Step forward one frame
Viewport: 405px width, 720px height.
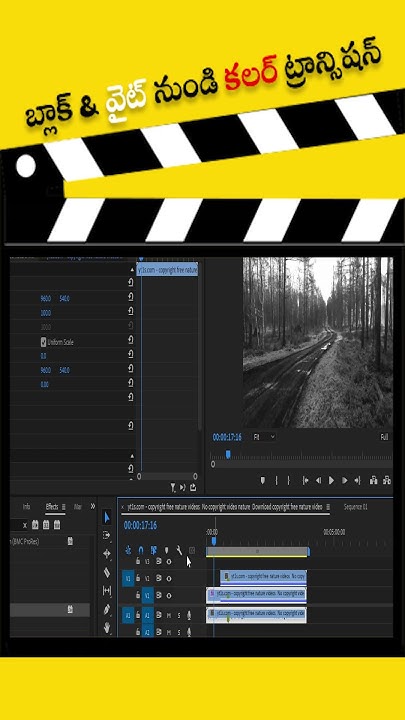point(344,480)
